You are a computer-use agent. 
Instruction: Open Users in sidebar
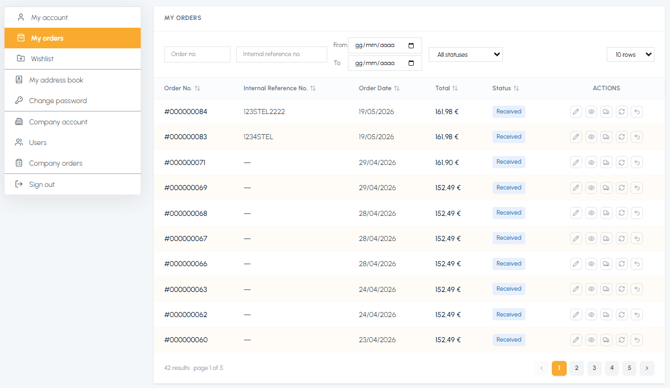pyautogui.click(x=73, y=142)
